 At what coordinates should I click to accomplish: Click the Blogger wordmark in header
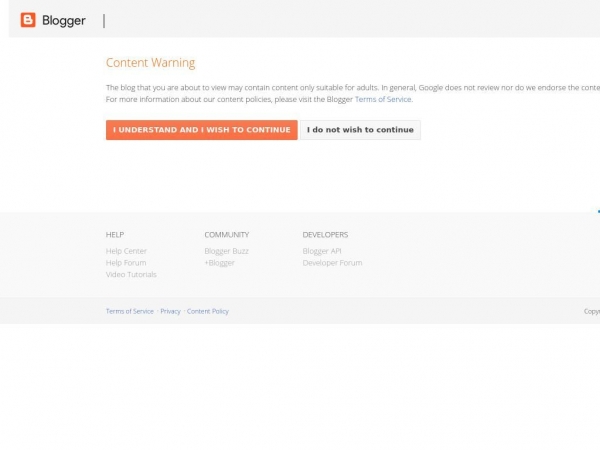click(x=64, y=21)
